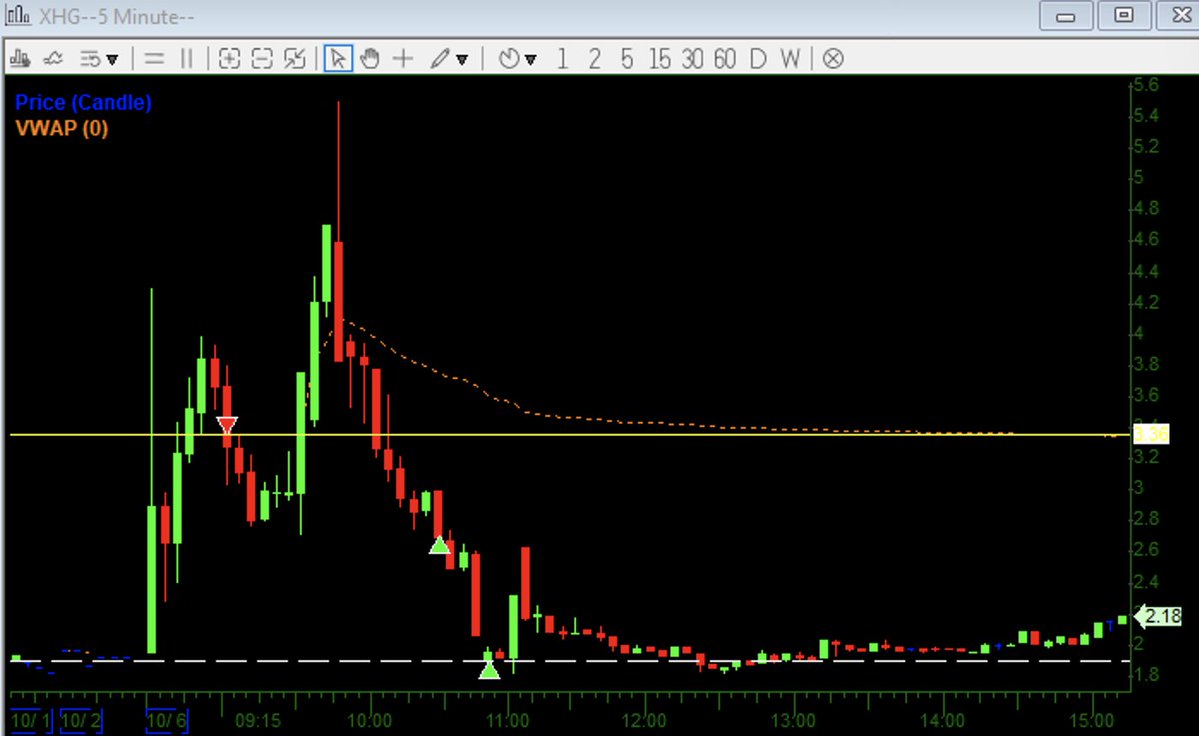Select the arrow pointer tool
The image size is (1199, 736).
tap(338, 59)
